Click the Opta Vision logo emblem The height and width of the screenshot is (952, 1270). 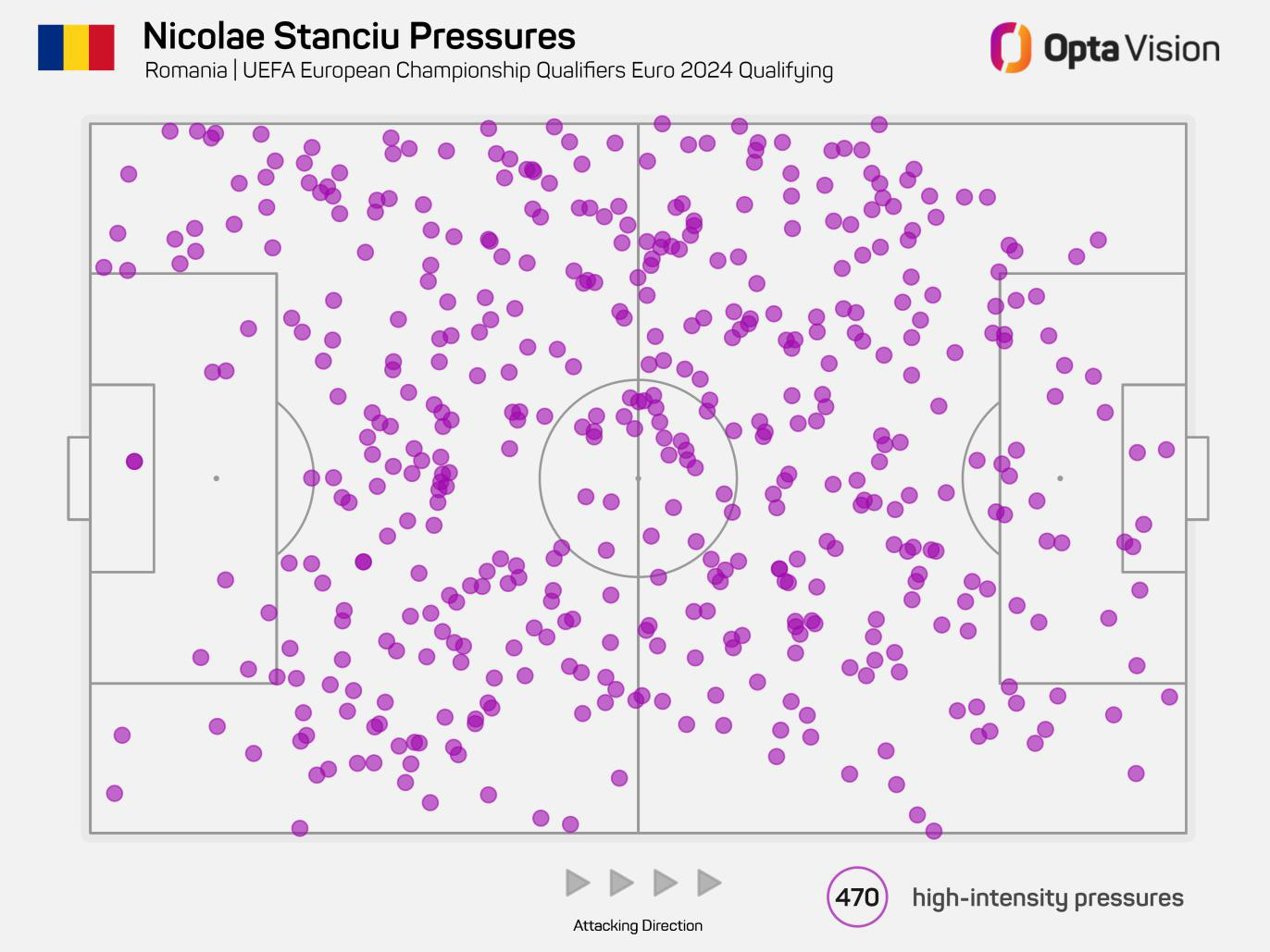(1010, 47)
